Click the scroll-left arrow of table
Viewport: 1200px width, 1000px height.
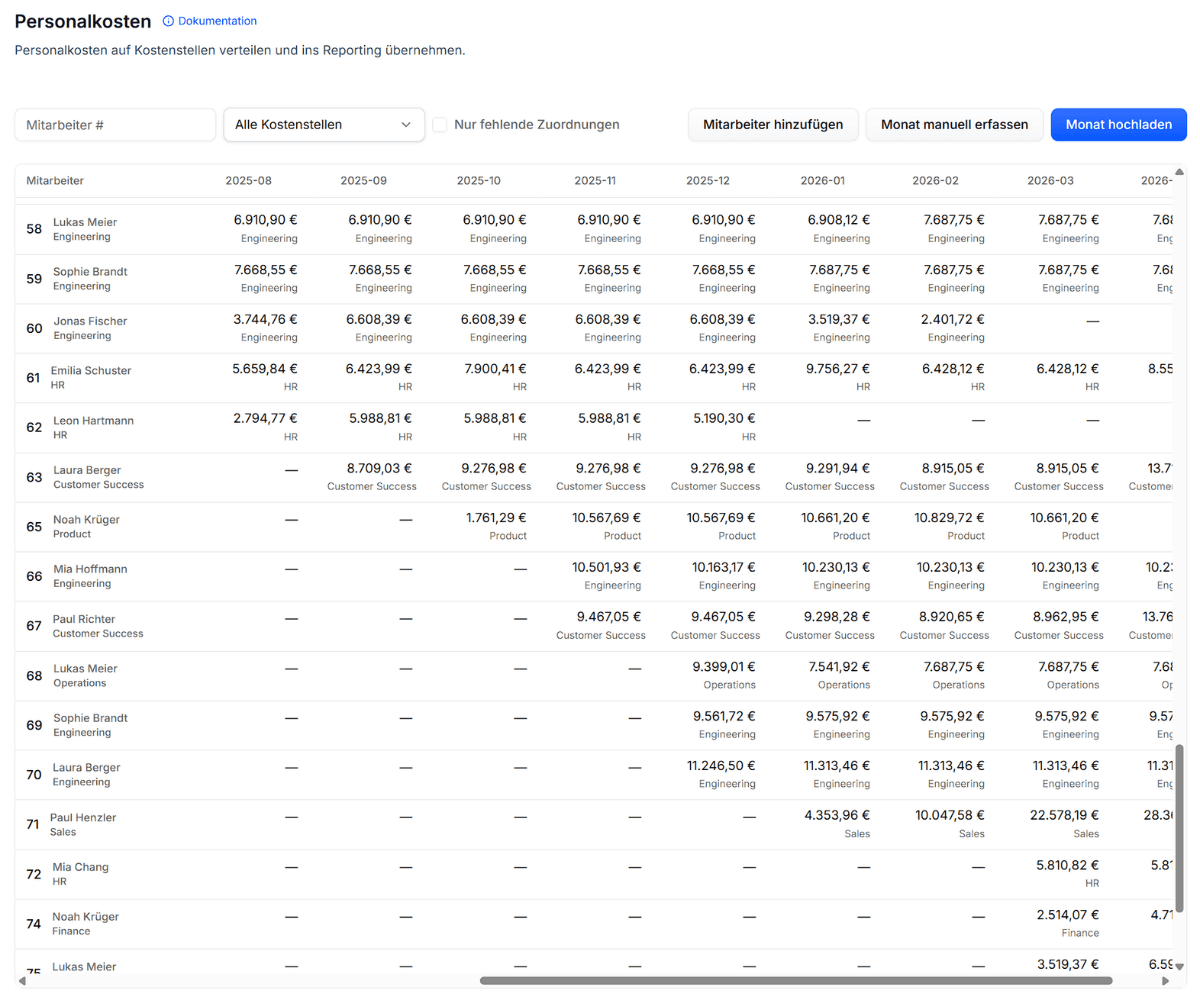22,981
